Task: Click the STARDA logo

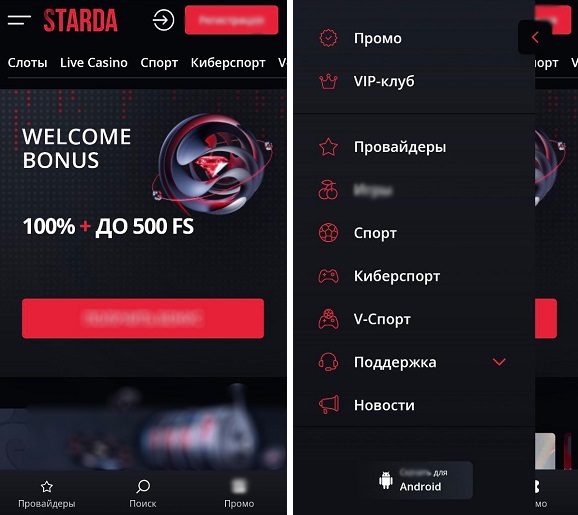Action: (80, 20)
